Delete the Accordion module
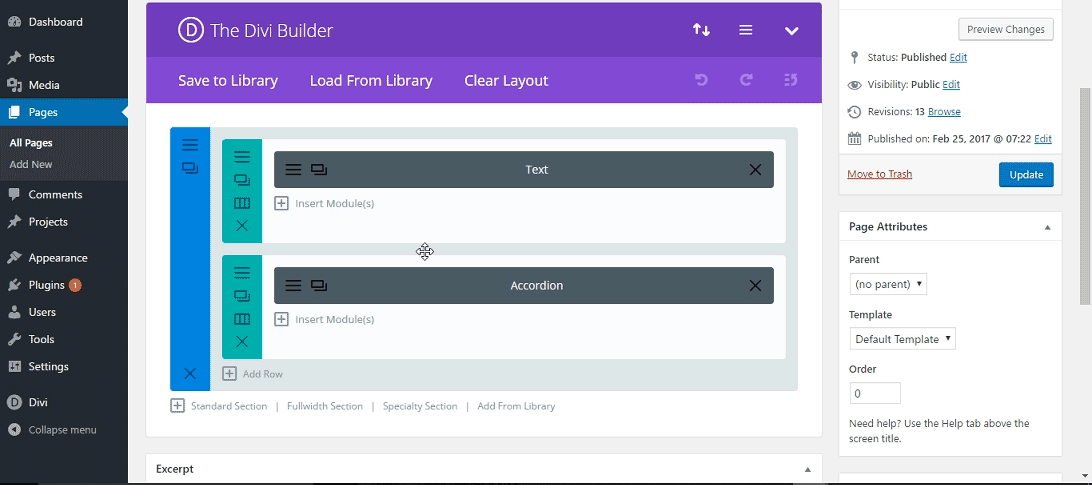Screen dimensions: 1092x485 [755, 285]
